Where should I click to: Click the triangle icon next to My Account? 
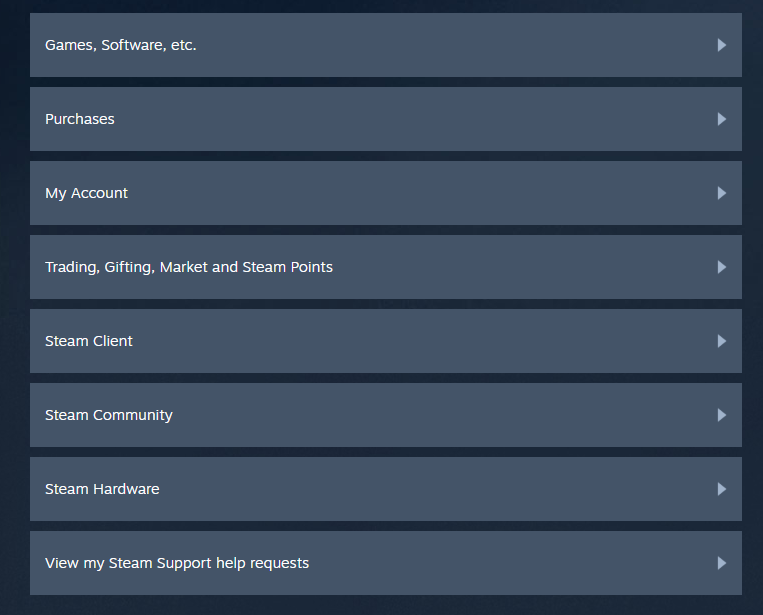point(722,193)
